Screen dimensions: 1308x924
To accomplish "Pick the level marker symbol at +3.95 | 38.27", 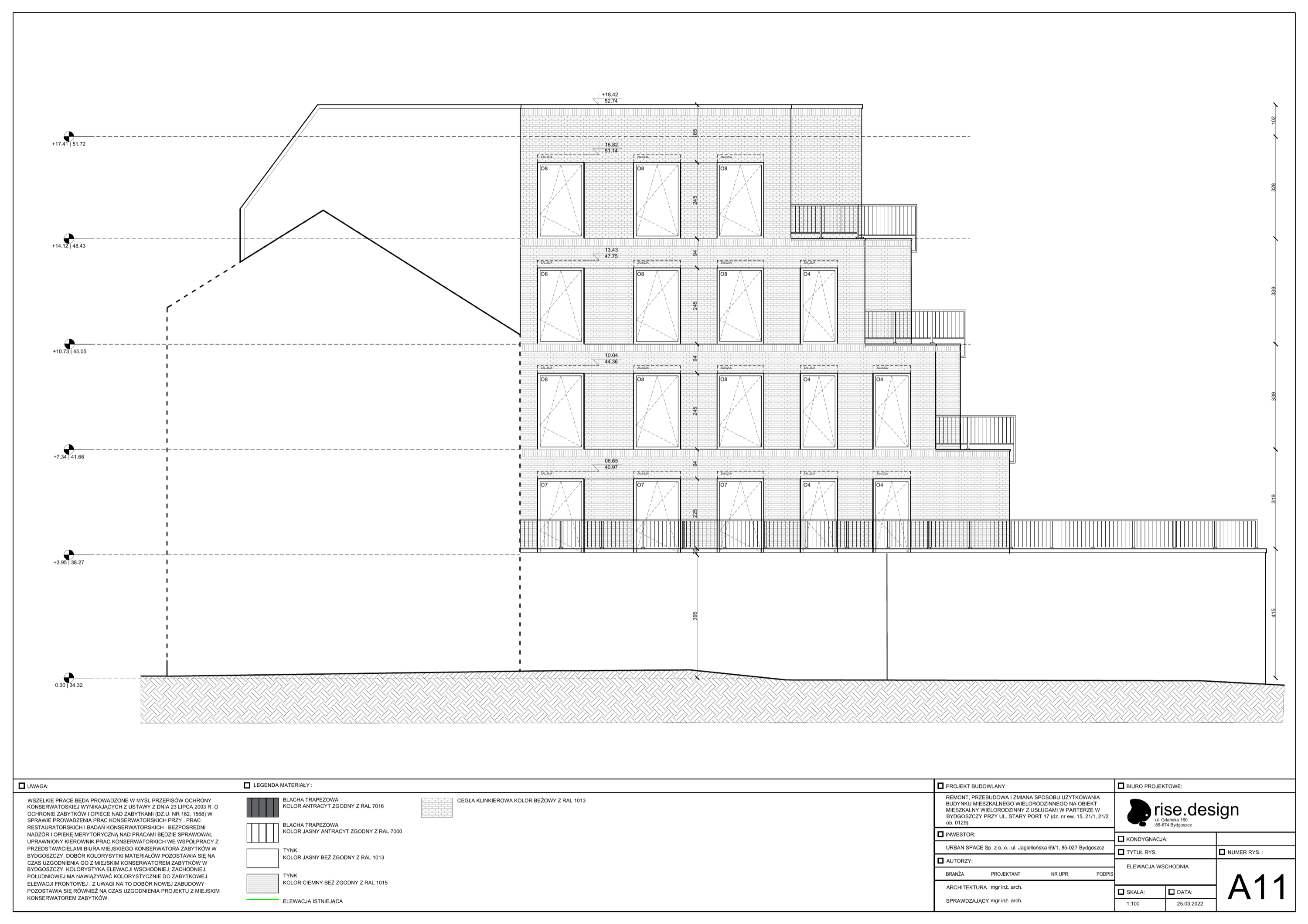I will click(68, 555).
